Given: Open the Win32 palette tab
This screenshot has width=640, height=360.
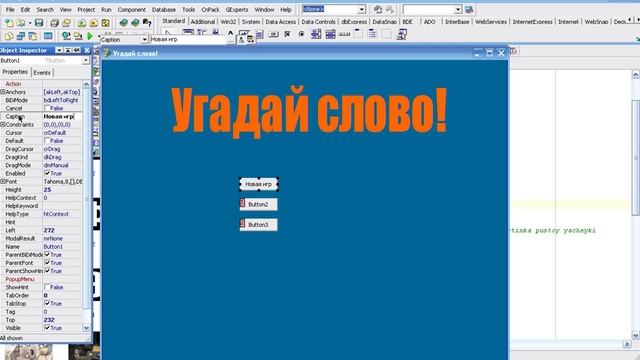Looking at the screenshot, I should tap(228, 22).
